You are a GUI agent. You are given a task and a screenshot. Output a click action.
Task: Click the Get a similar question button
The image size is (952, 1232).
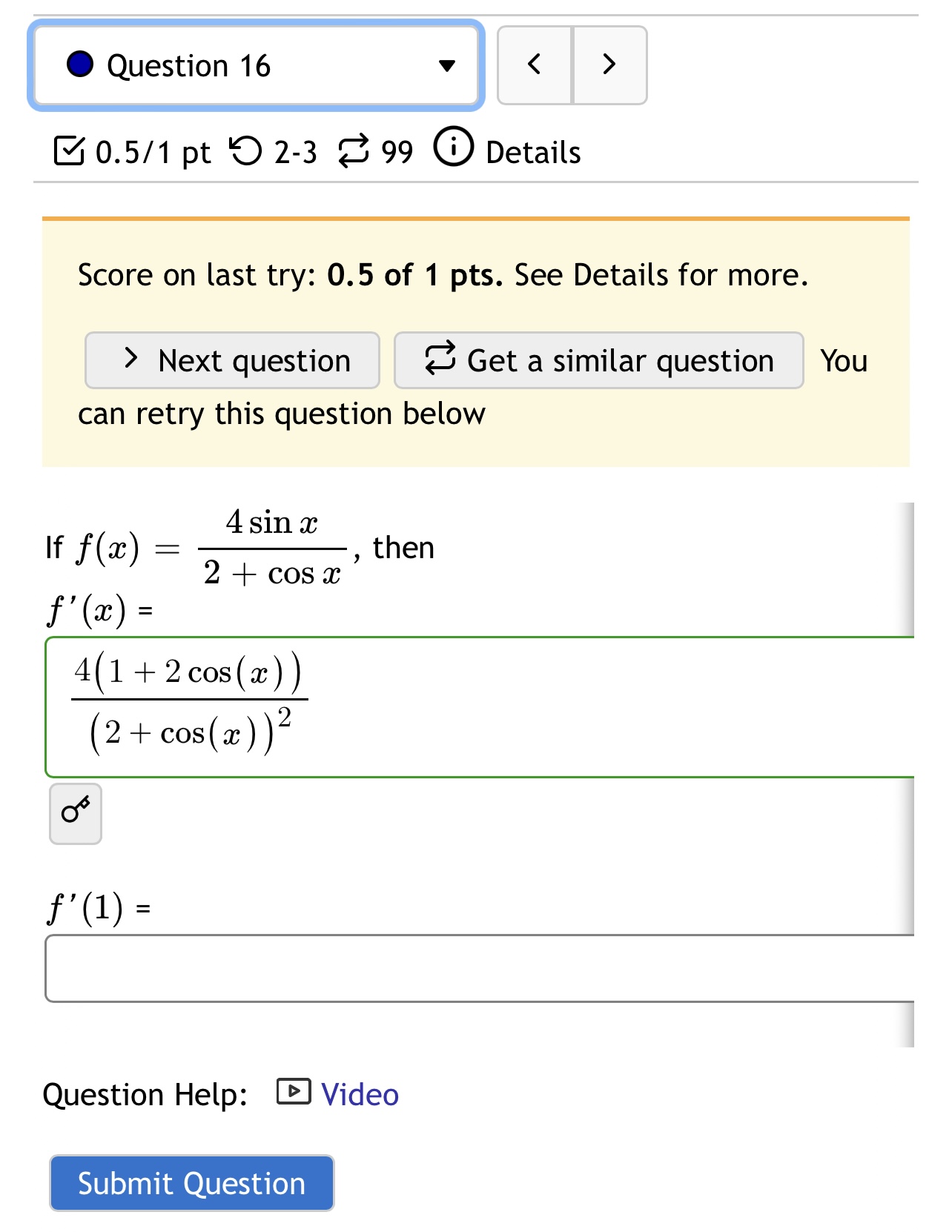(599, 361)
